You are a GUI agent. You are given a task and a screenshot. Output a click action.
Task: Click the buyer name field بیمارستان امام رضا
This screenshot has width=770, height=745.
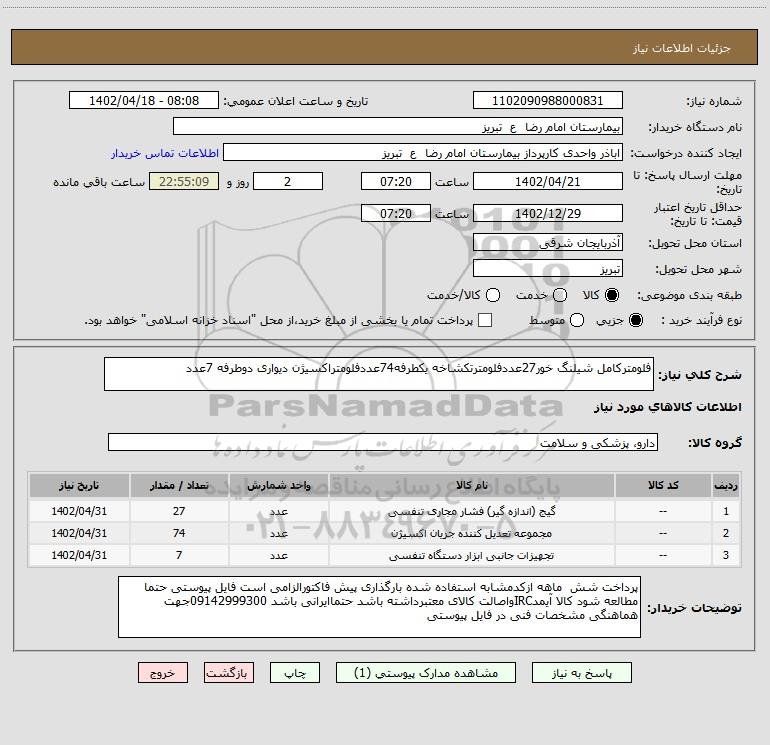398,127
